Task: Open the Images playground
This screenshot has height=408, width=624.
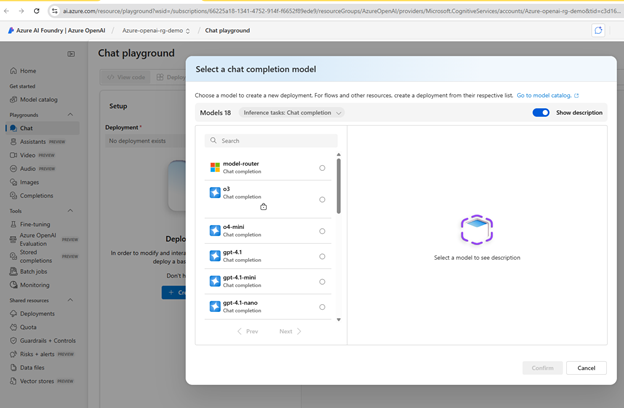Action: (x=29, y=182)
